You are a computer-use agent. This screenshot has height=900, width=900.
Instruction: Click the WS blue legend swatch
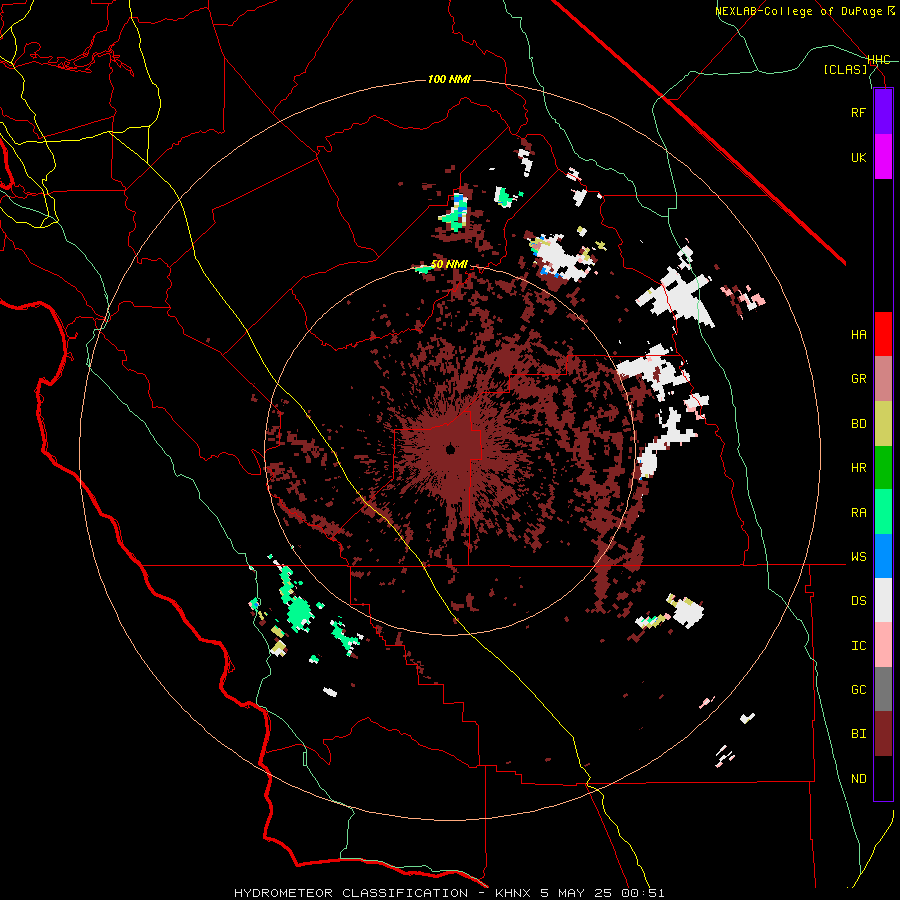click(883, 556)
